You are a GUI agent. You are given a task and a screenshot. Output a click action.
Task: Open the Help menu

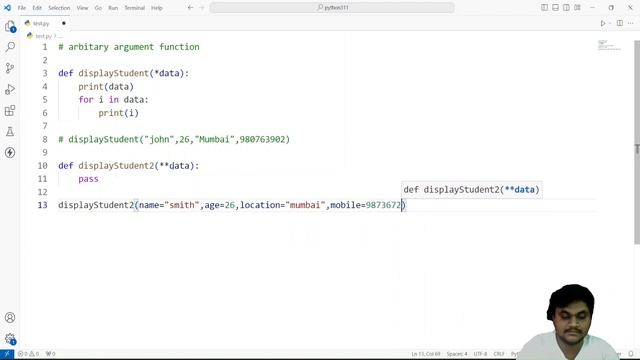[157, 8]
